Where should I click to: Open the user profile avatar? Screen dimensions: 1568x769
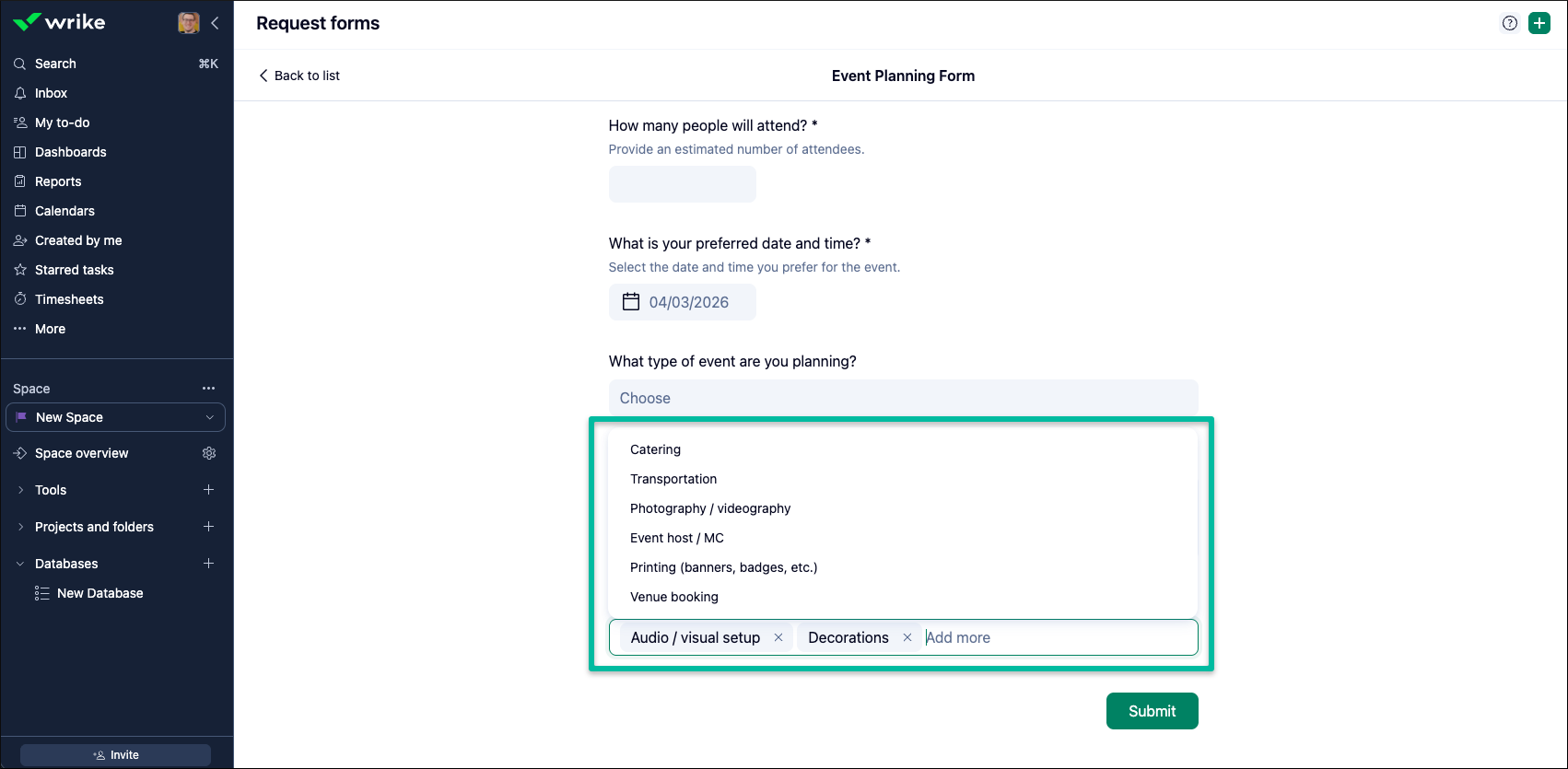189,23
